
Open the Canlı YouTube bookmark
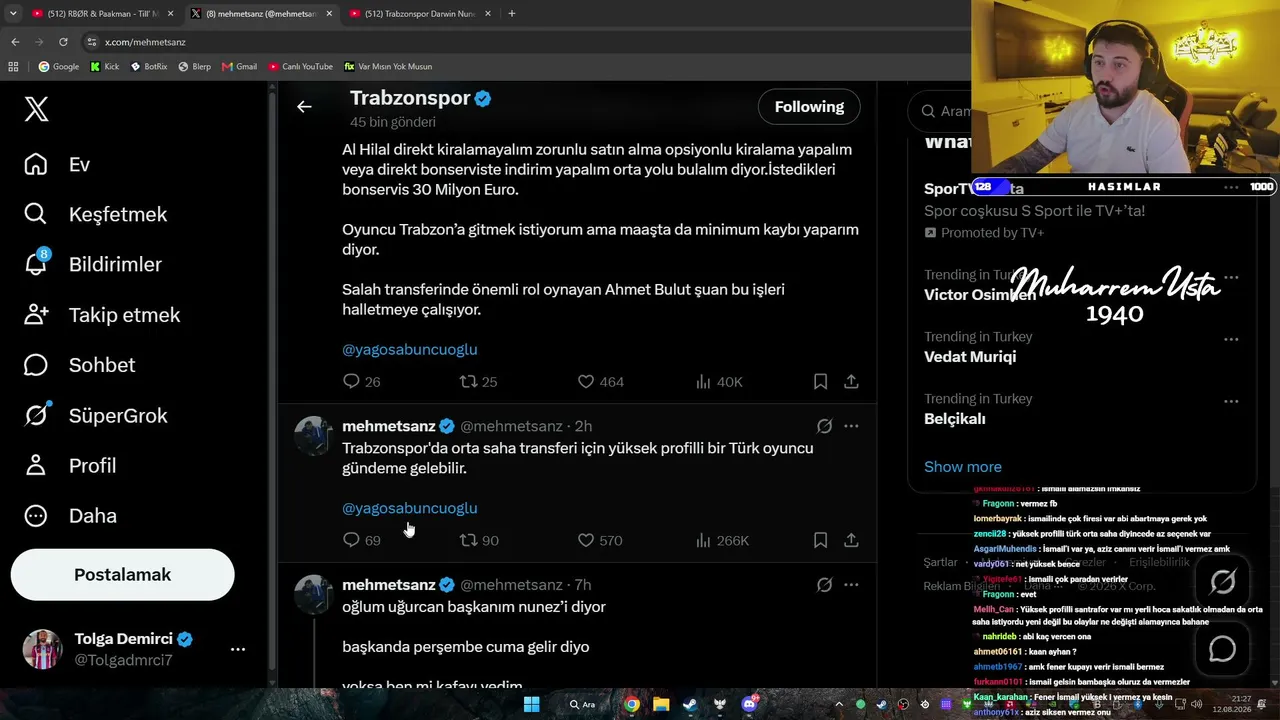tap(300, 67)
